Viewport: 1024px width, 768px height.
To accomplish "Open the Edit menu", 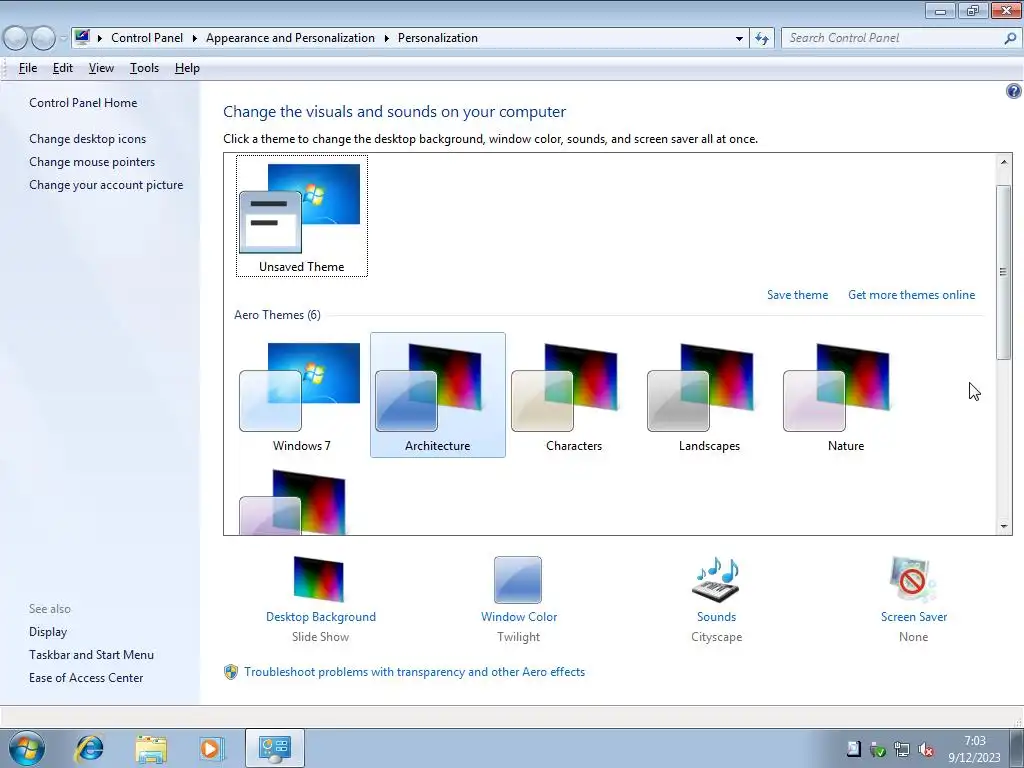I will pos(63,68).
